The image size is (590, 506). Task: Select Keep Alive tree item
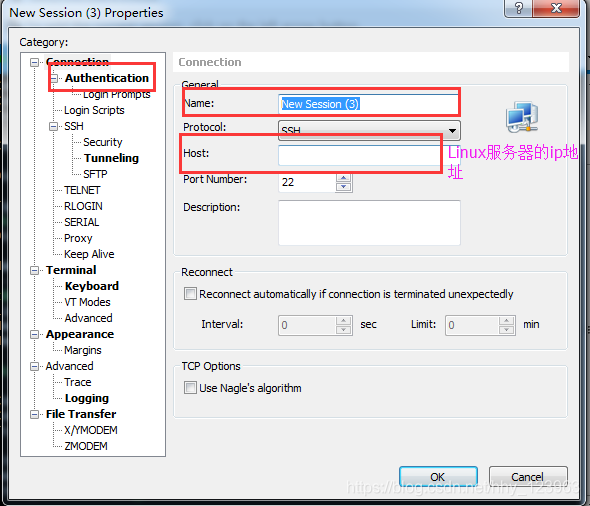pos(89,254)
